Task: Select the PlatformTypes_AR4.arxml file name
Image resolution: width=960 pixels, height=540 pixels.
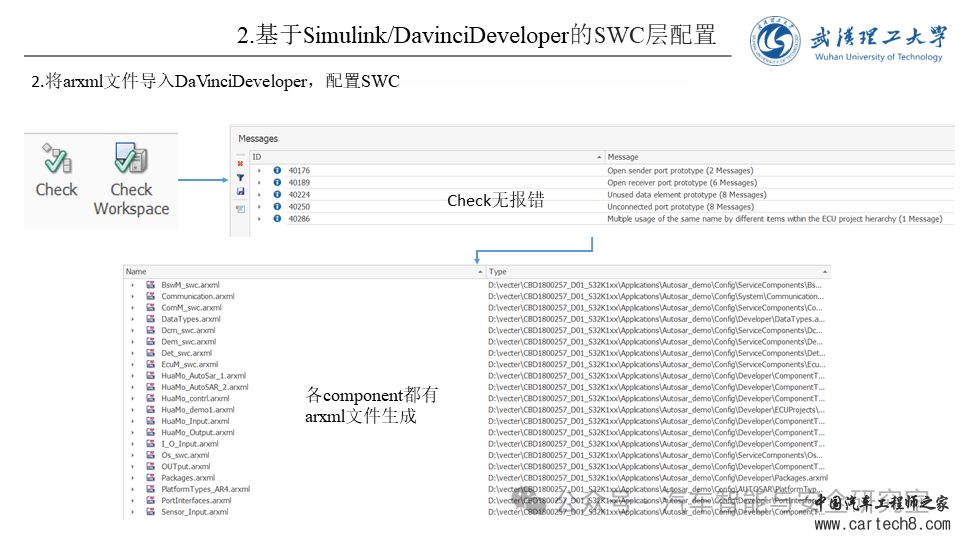Action: 206,489
